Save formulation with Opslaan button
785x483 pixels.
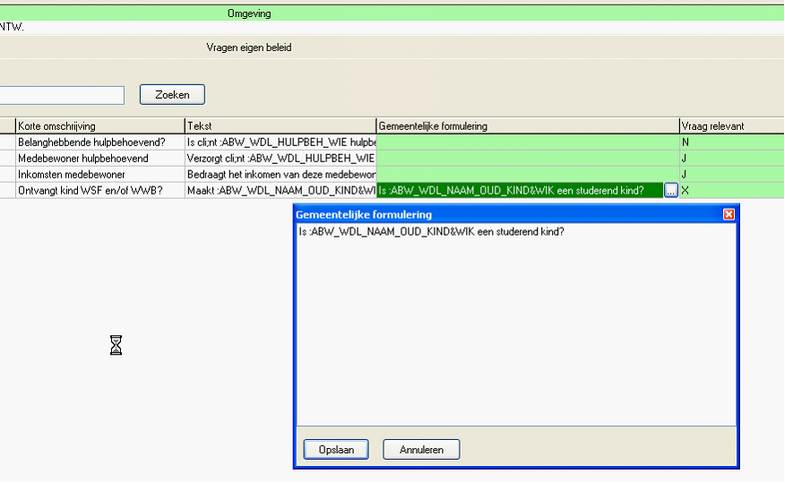[x=336, y=449]
